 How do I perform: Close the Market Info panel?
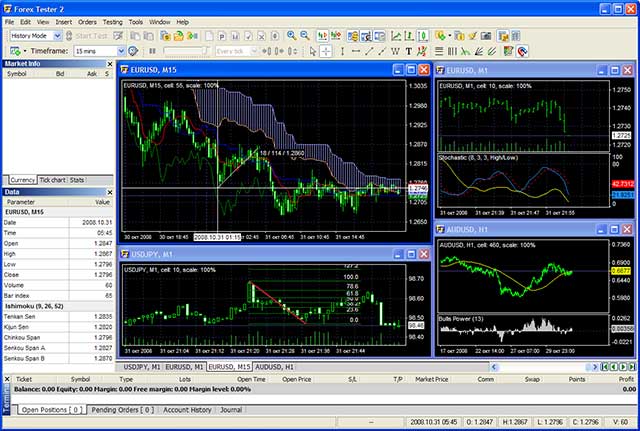[x=110, y=63]
